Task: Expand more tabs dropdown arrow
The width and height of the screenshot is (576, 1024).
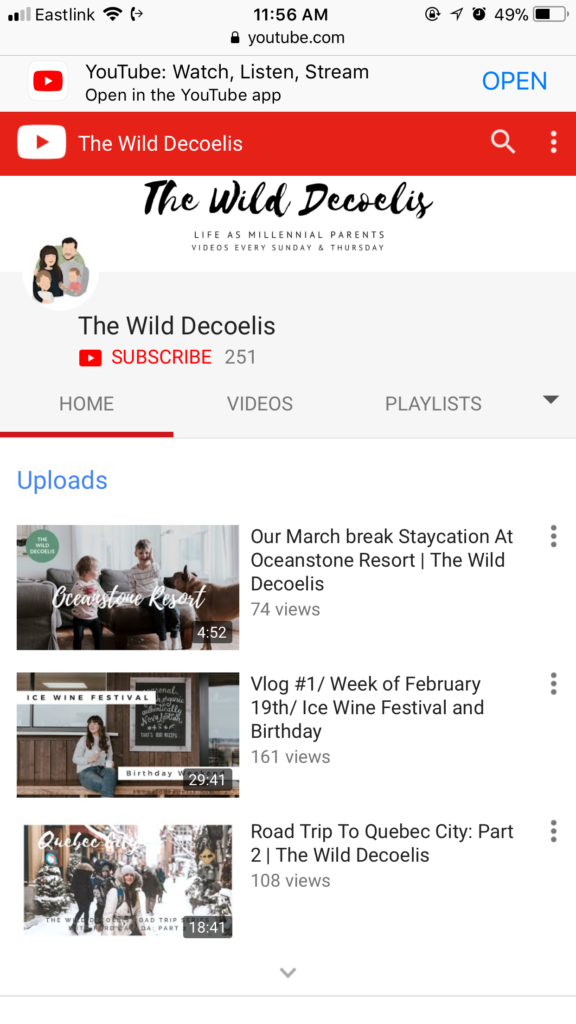Action: click(551, 400)
